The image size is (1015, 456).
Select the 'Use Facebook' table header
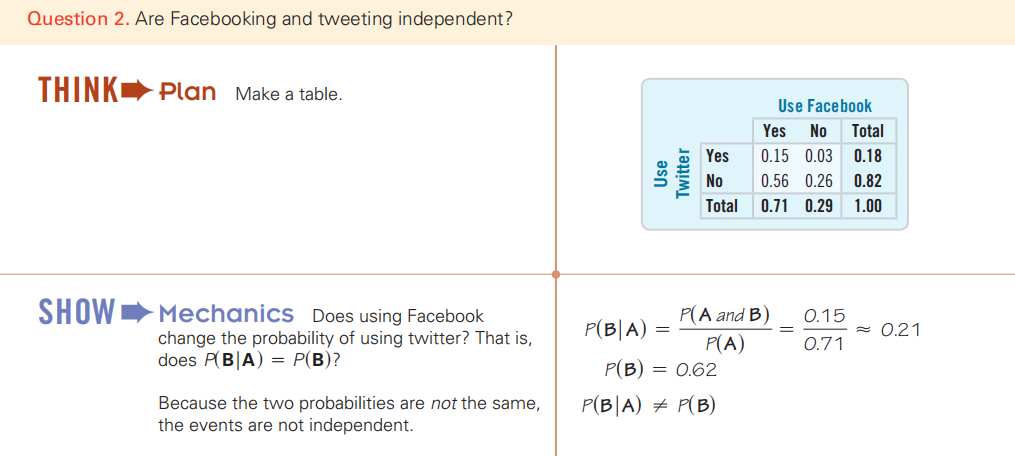pyautogui.click(x=825, y=106)
